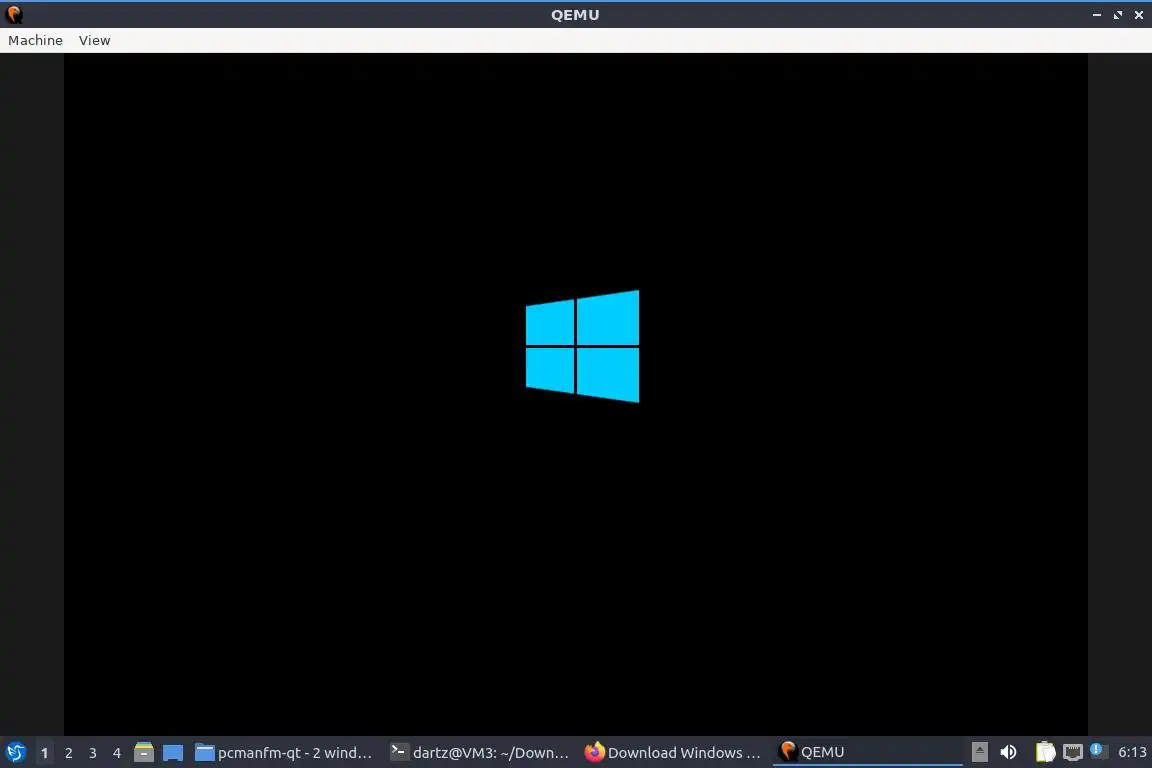Click the QEMU logo icon in the title bar
The height and width of the screenshot is (768, 1152).
pyautogui.click(x=14, y=15)
